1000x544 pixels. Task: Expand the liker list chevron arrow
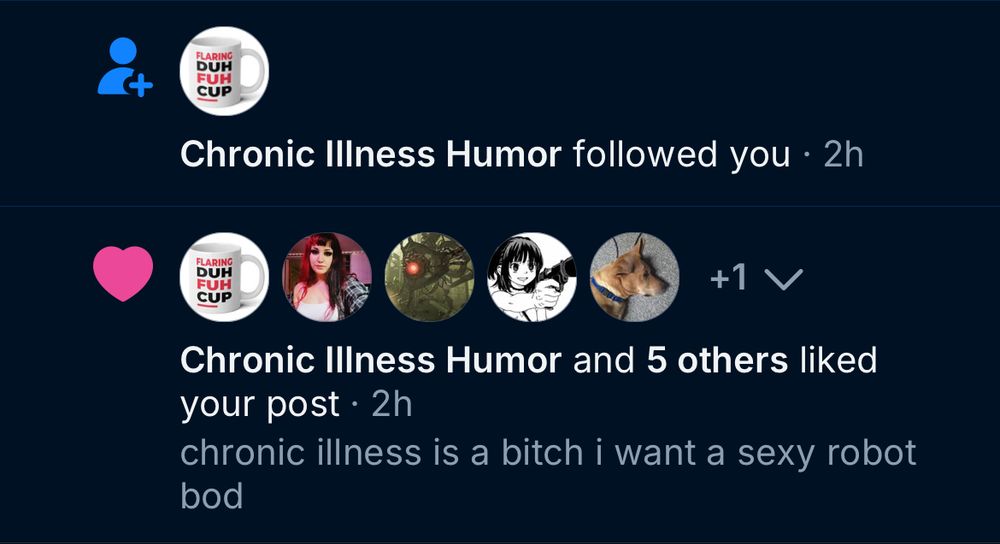[x=783, y=279]
